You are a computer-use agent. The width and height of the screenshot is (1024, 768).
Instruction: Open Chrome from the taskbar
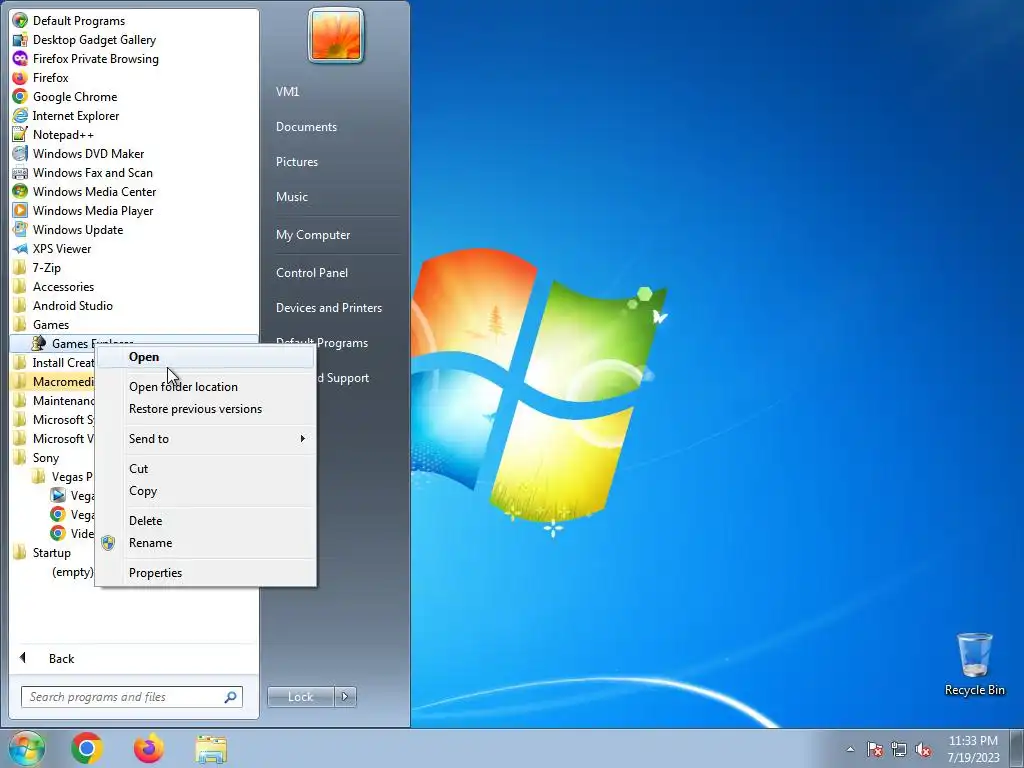pyautogui.click(x=87, y=748)
